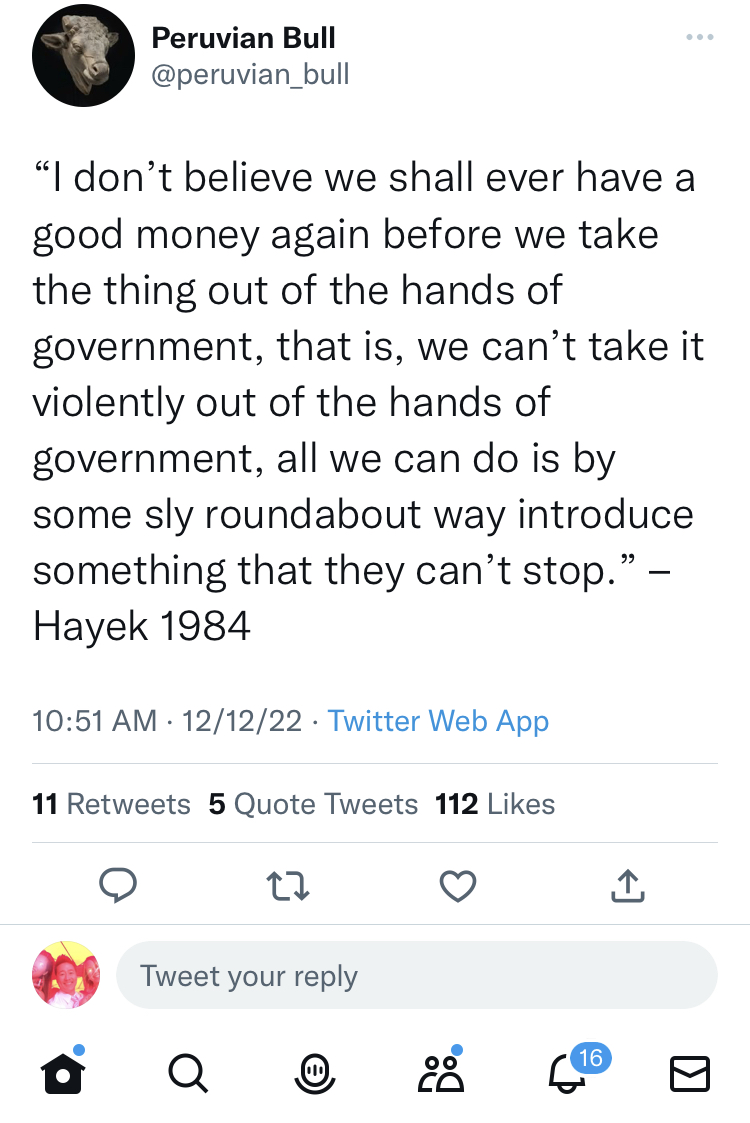Open the Search tab magnifier icon
Viewport: 750px width, 1123px height.
pyautogui.click(x=187, y=1073)
